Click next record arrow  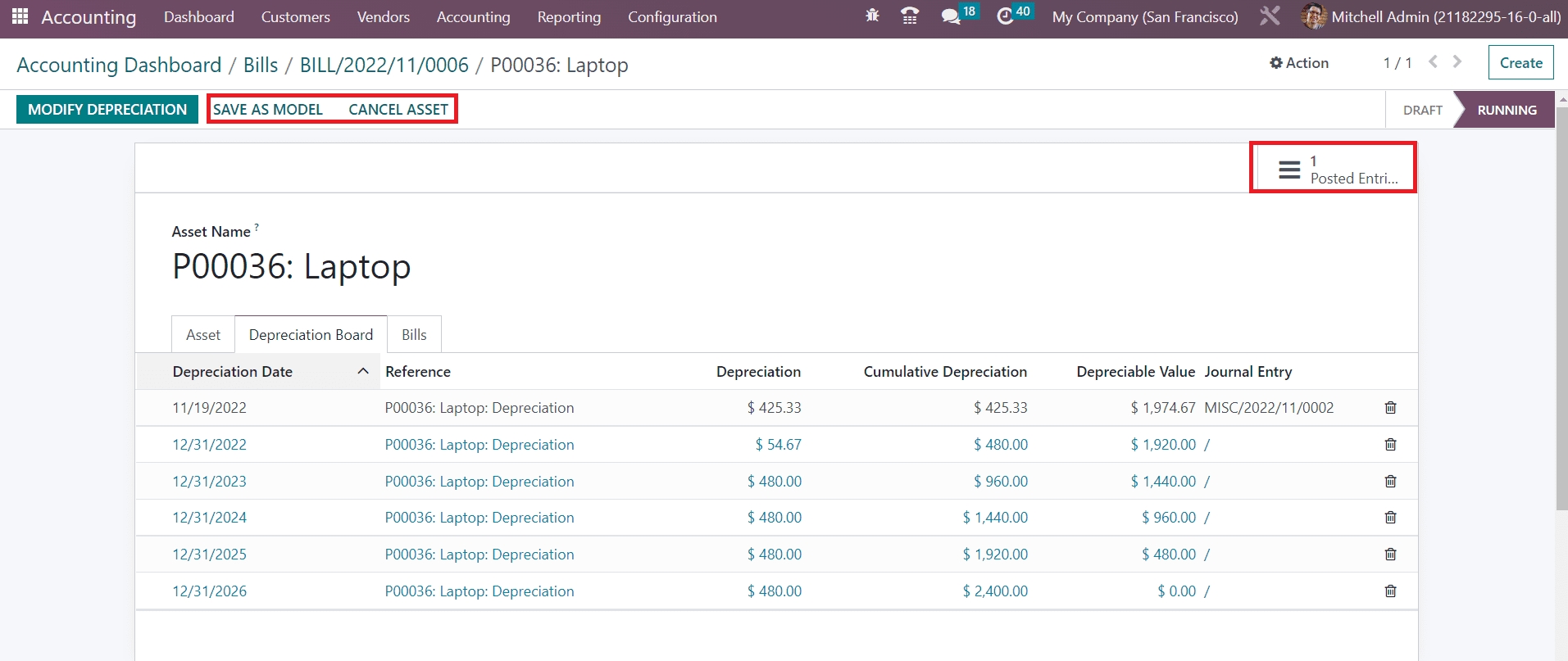point(1457,62)
